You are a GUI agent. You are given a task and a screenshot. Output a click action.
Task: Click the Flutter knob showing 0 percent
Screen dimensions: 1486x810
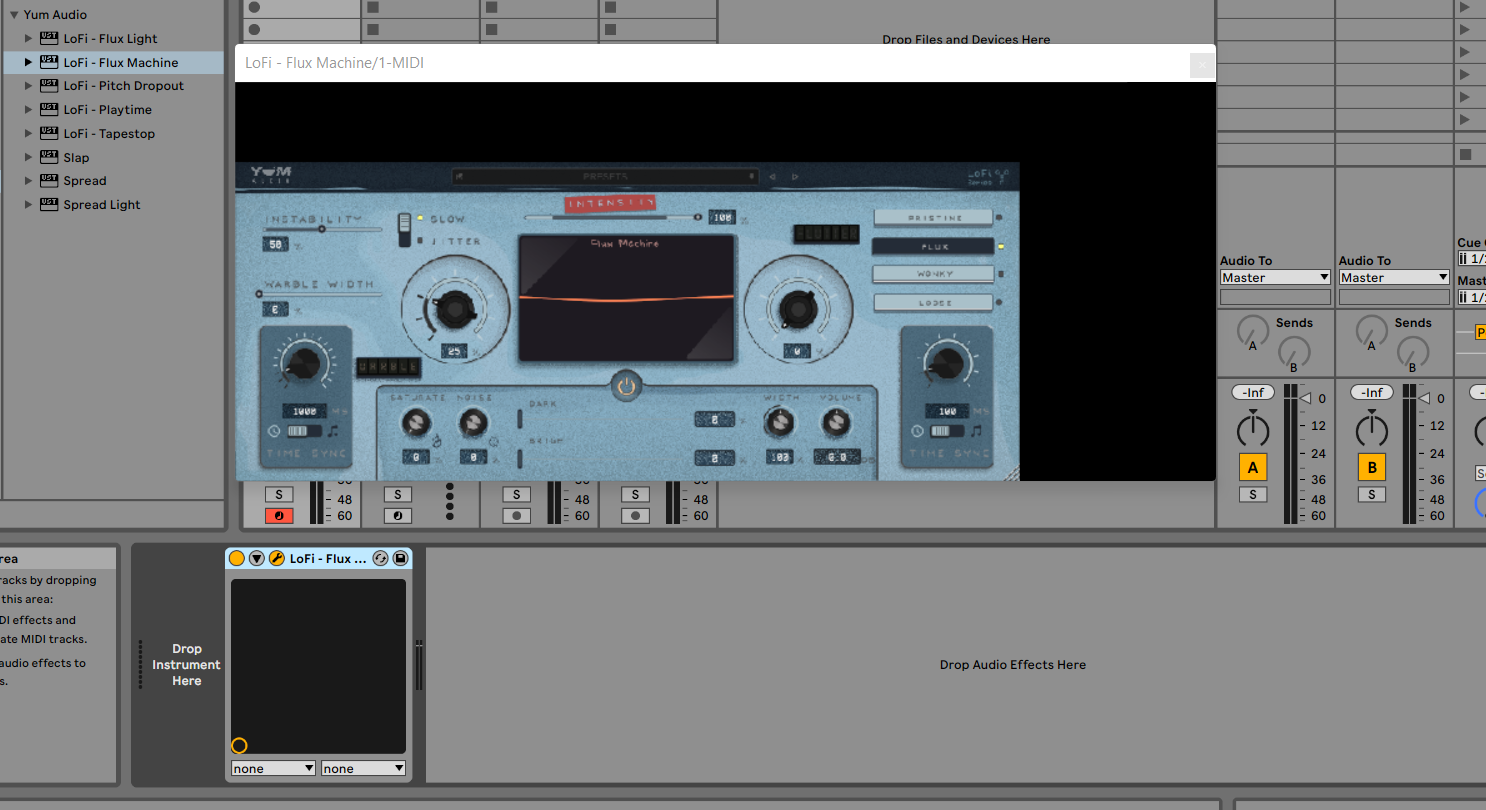797,307
